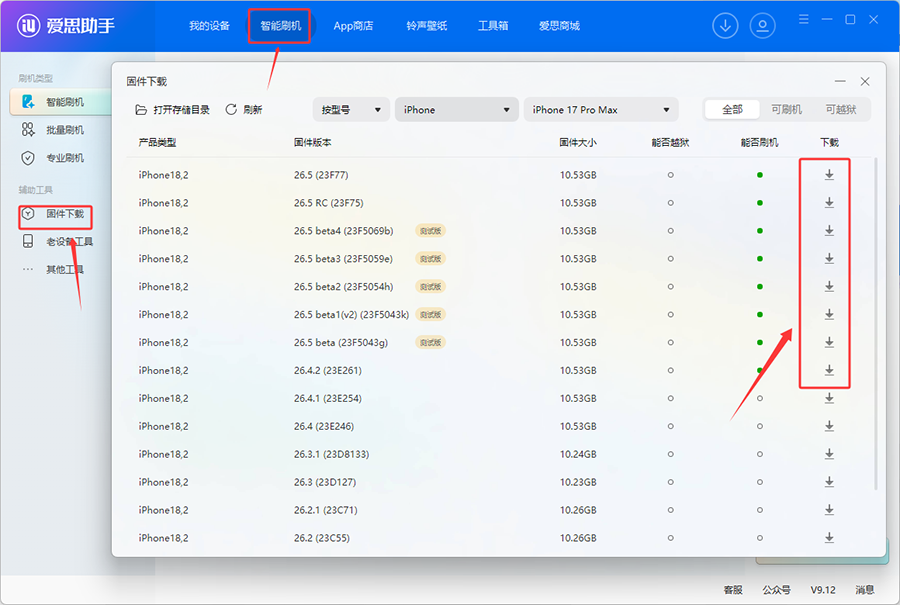Click the 爱思助手 logo
The height and width of the screenshot is (605, 900).
[65, 26]
